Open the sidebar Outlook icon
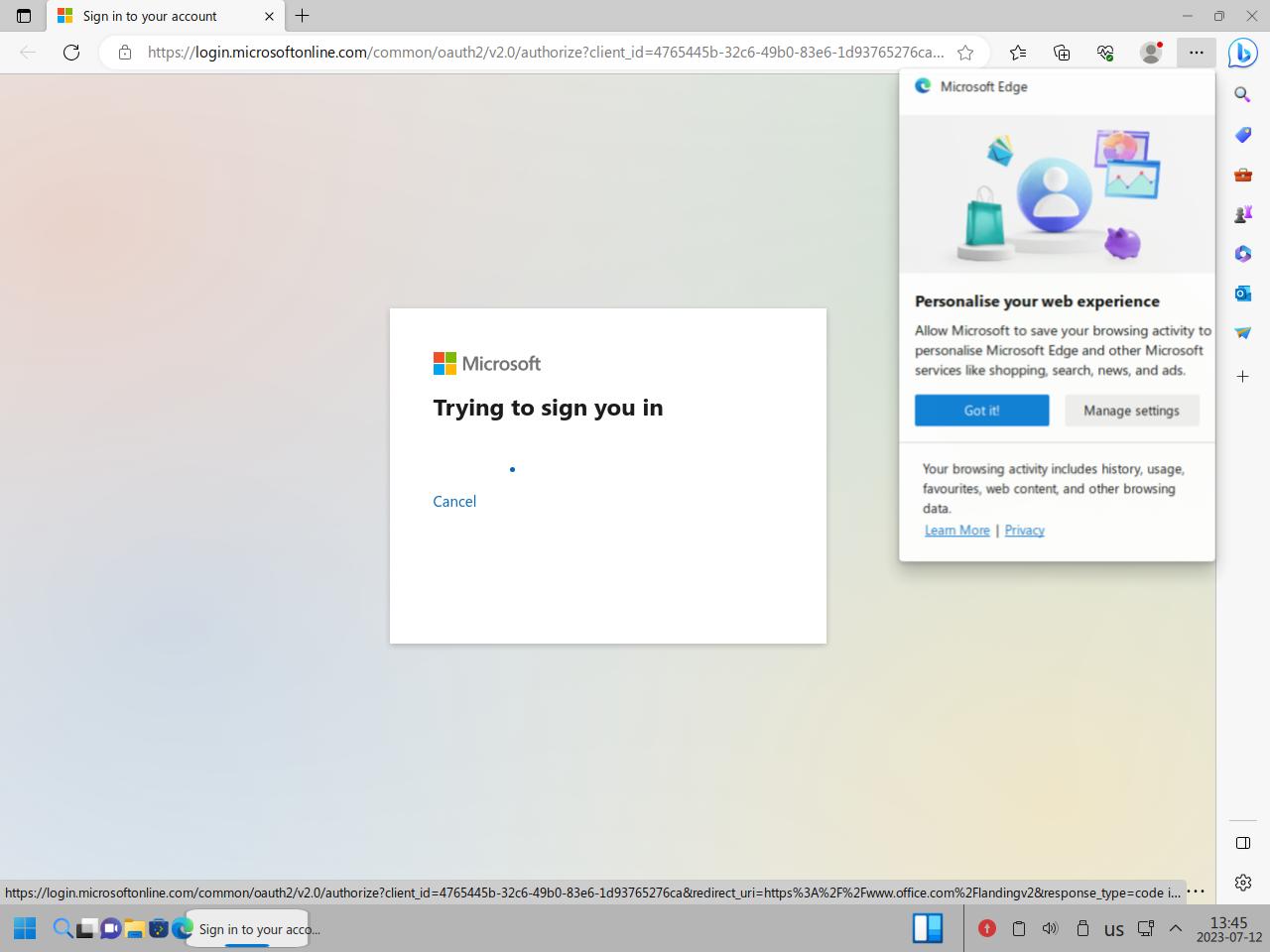This screenshot has height=952, width=1270. tap(1242, 294)
